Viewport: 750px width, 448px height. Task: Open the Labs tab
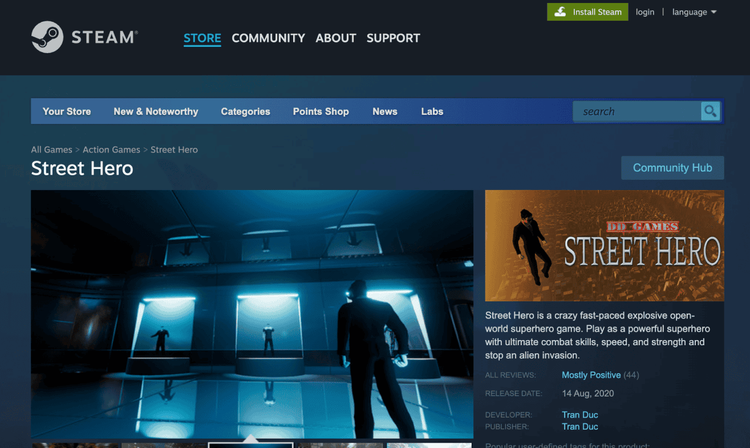coord(432,111)
